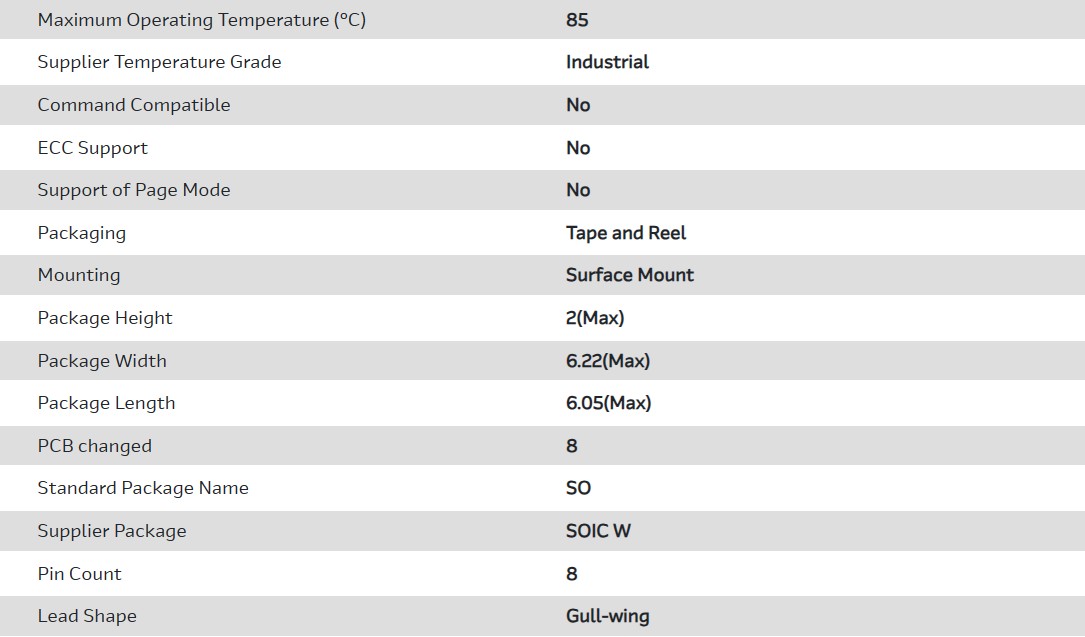Select the "SOIC W" supplier package value
The height and width of the screenshot is (637, 1085).
point(598,531)
